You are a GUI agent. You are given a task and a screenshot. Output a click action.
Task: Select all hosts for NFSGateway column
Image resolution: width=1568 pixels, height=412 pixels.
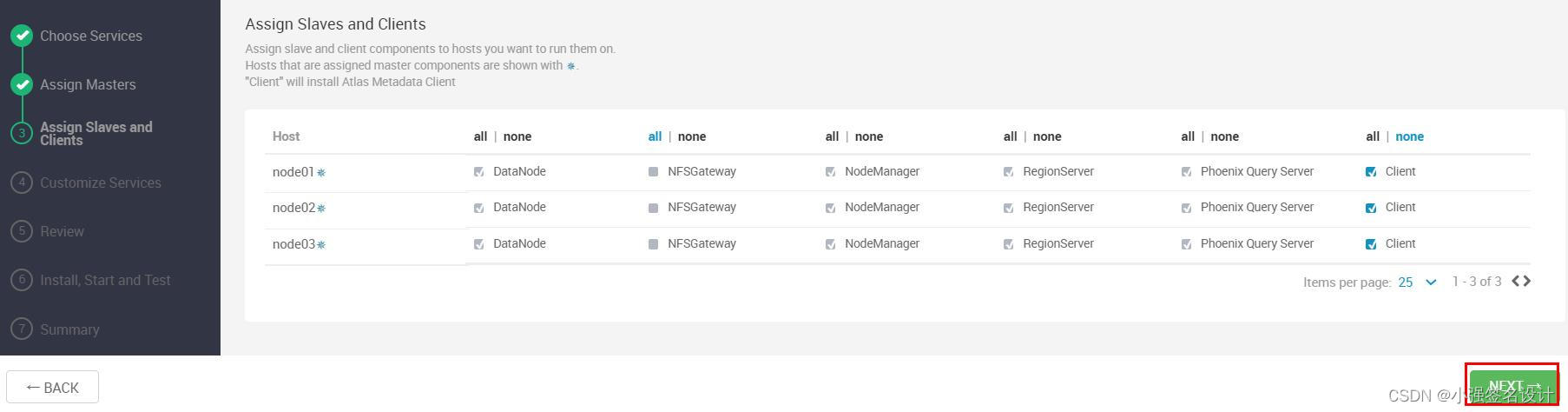click(x=655, y=136)
